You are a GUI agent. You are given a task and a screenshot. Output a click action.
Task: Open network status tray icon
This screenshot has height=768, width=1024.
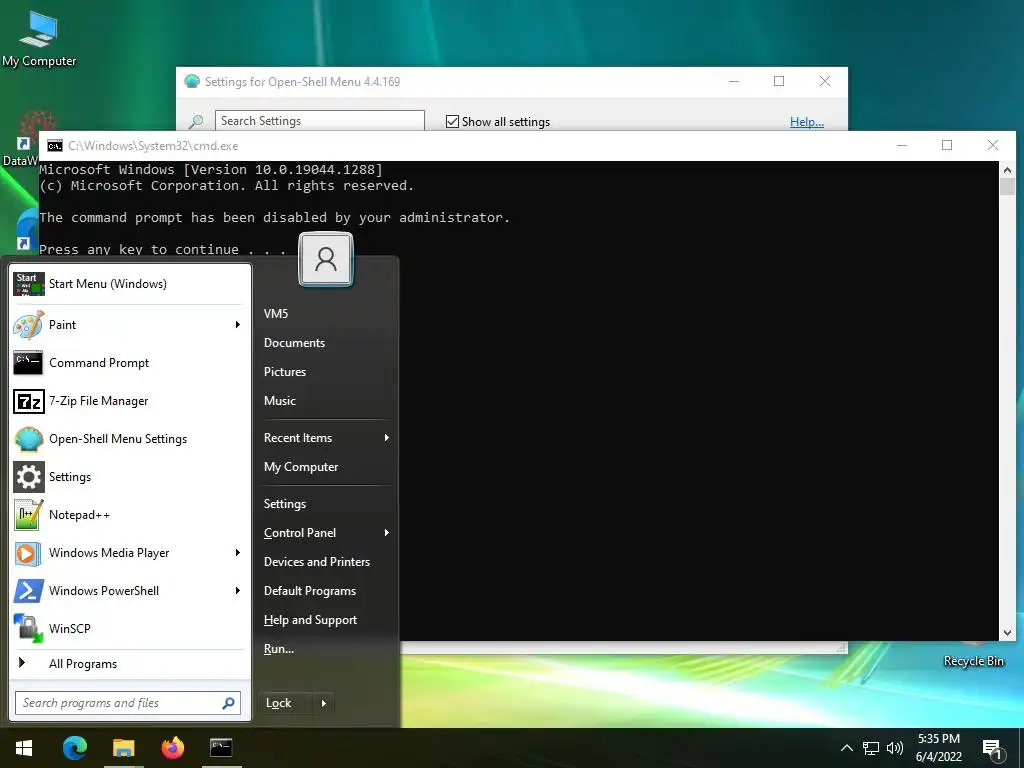871,748
